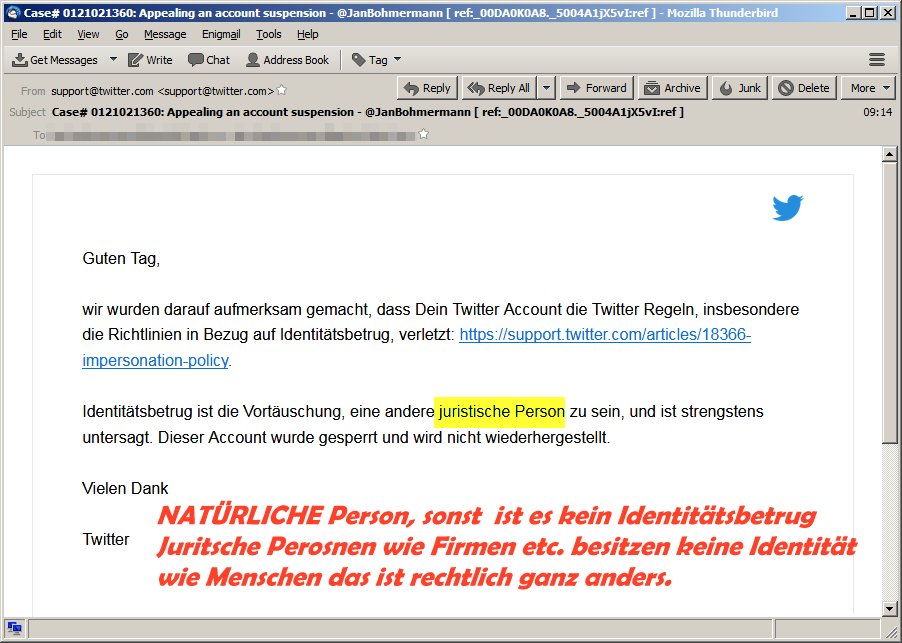Click Get Messages download icon

coord(20,60)
